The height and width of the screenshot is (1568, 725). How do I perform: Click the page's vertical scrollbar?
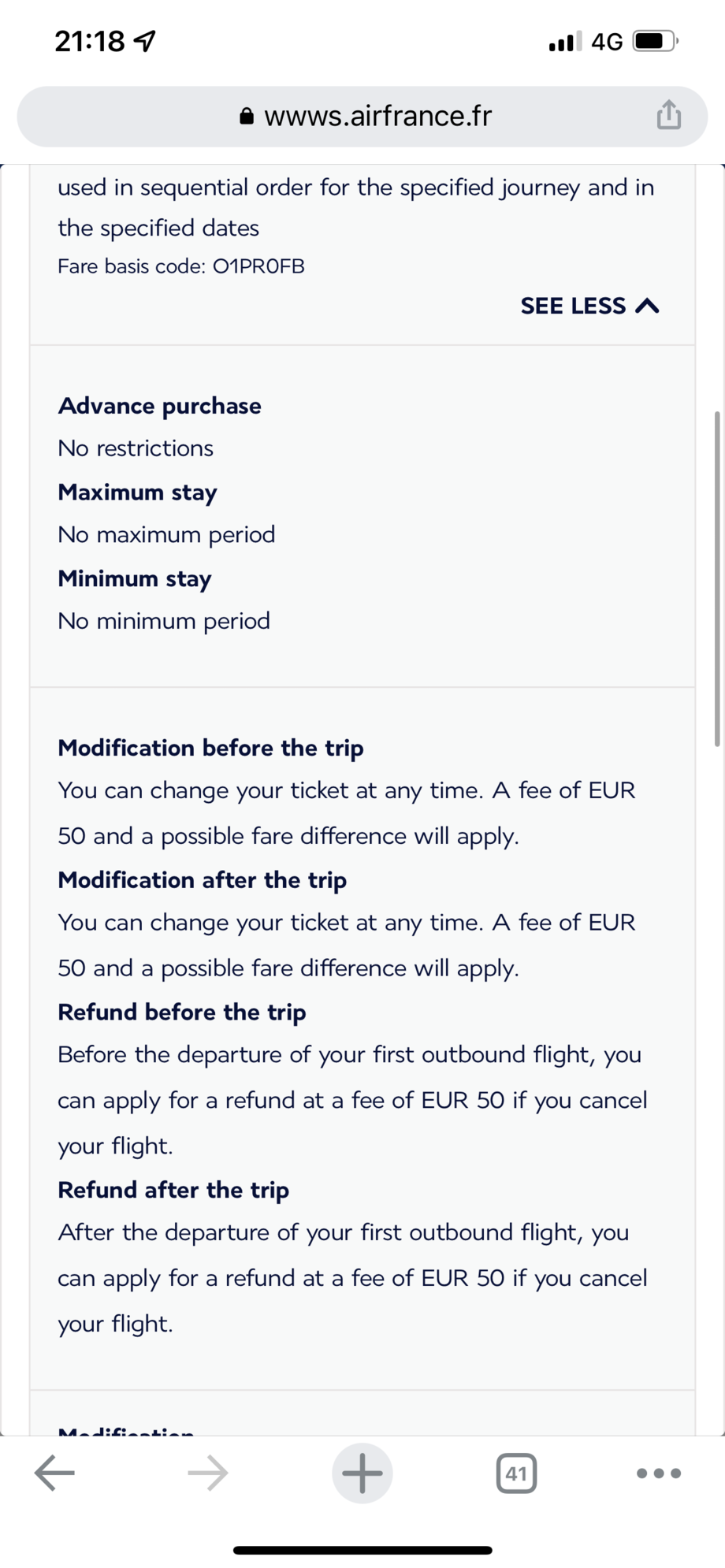click(x=716, y=578)
